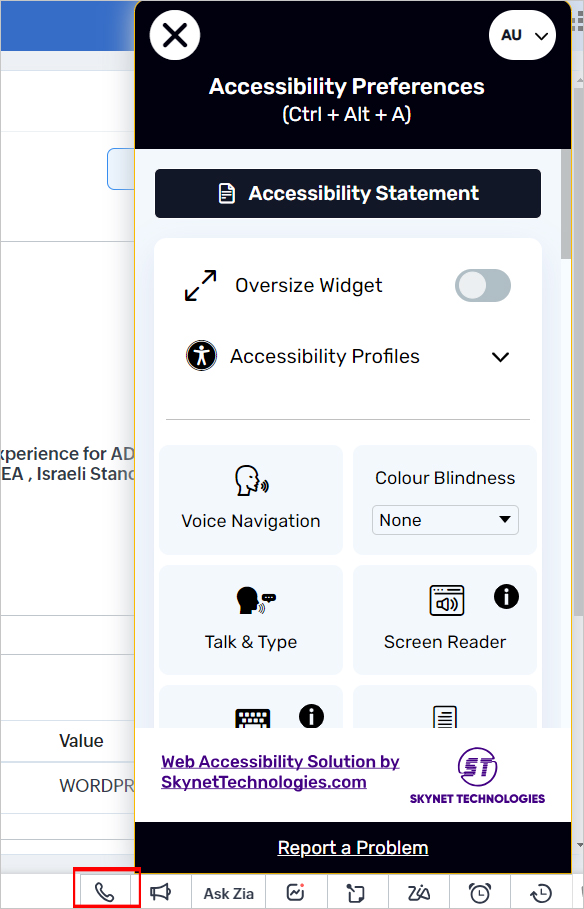This screenshot has height=909, width=584.
Task: Open the AU language dropdown
Action: coord(522,34)
